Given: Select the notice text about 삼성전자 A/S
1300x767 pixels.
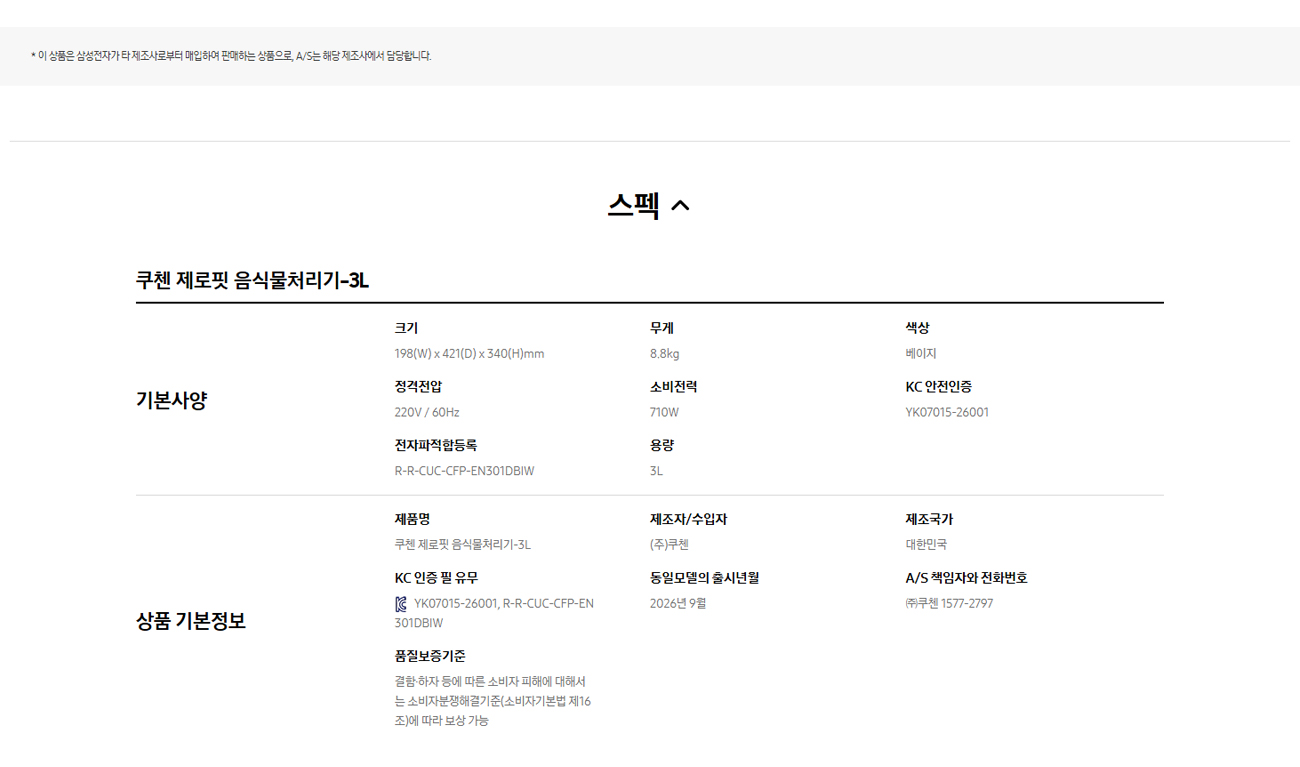Looking at the screenshot, I should 231,56.
